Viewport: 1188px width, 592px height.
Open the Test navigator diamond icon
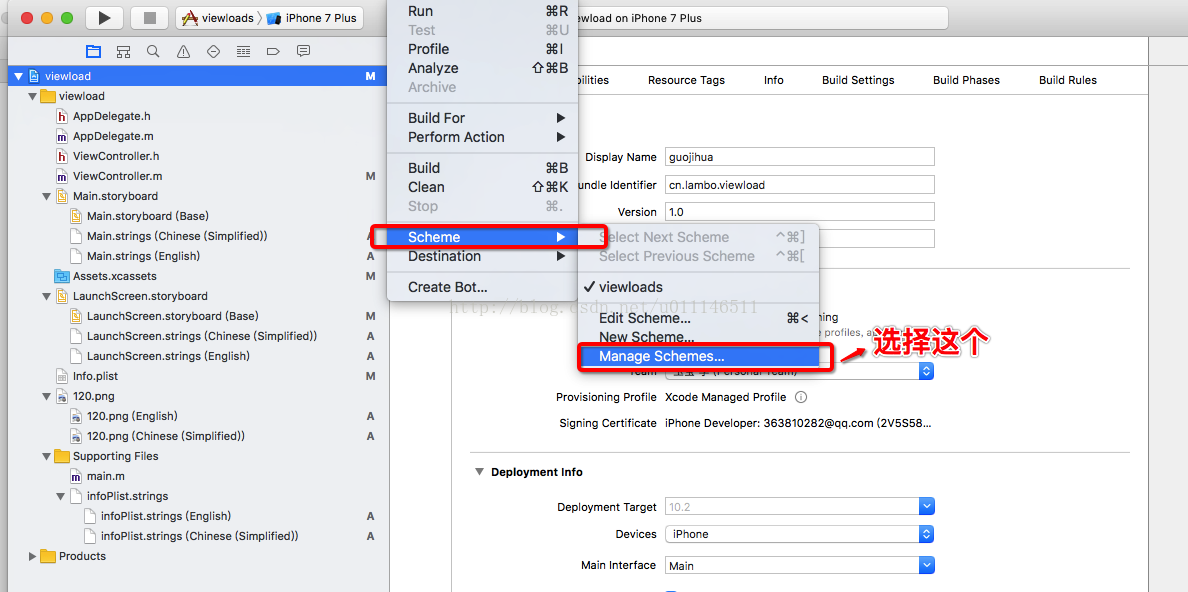(x=213, y=52)
